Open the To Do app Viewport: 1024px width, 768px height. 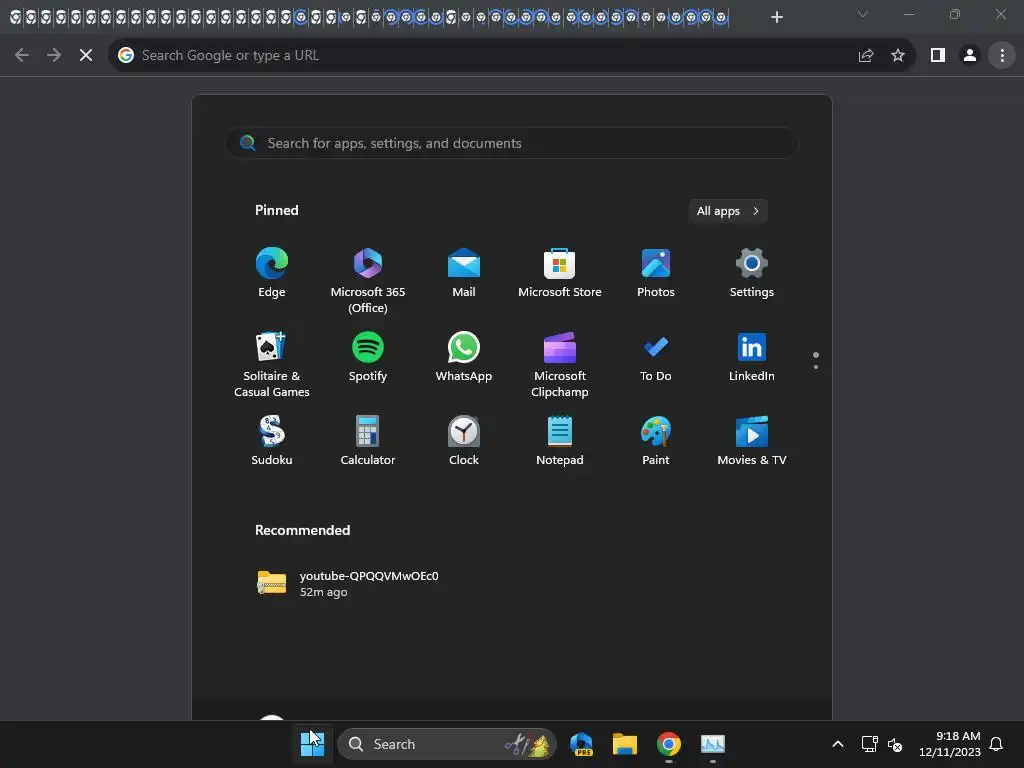656,357
